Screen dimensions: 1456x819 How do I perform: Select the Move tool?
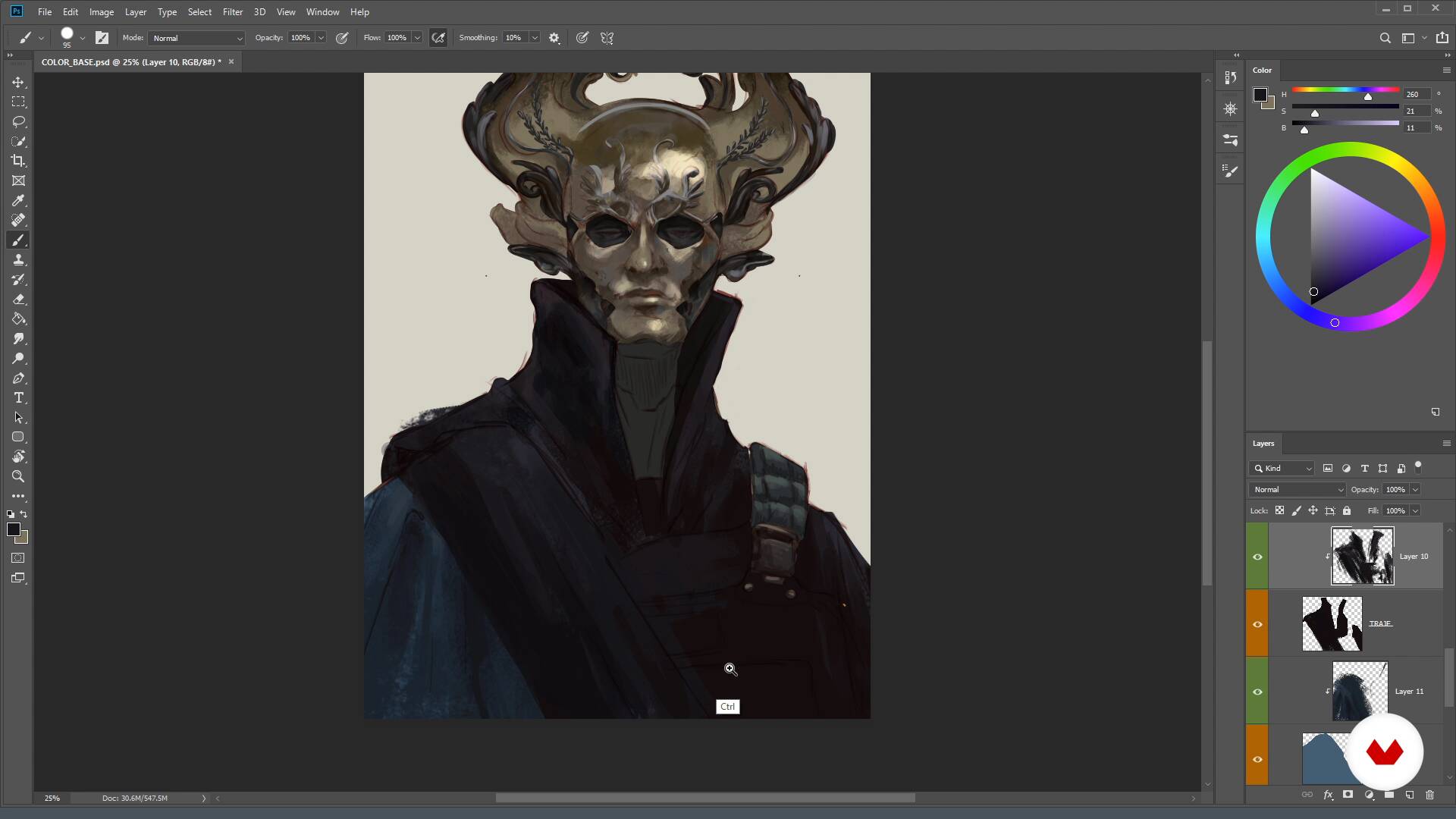(x=18, y=82)
